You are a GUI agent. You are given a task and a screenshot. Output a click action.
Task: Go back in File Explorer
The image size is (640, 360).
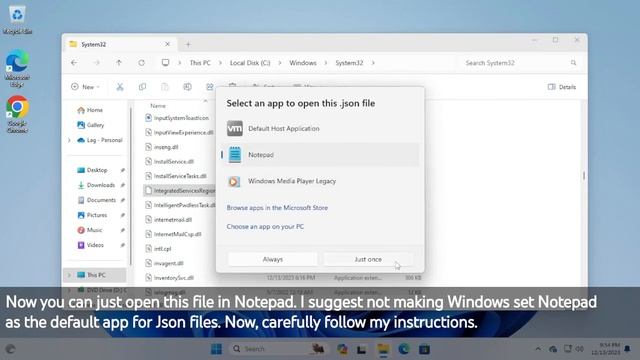point(74,63)
